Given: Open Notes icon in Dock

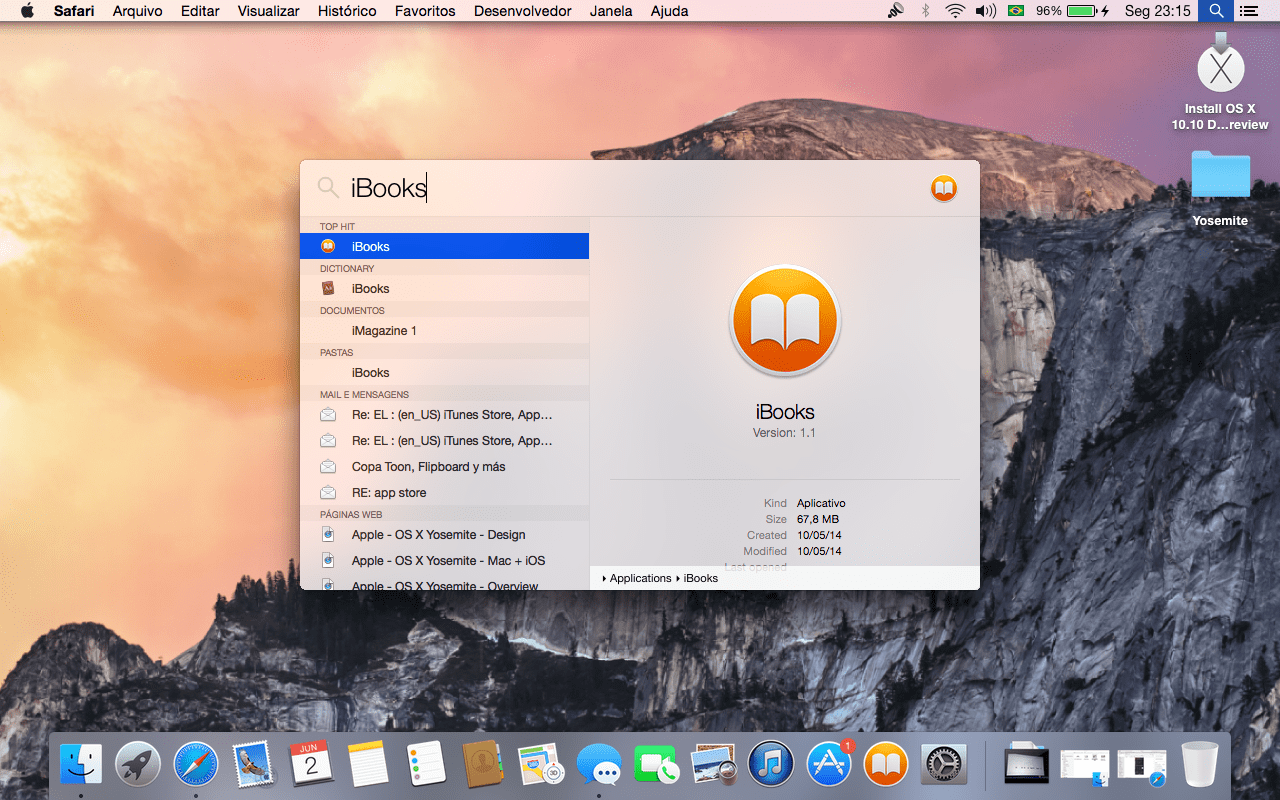Looking at the screenshot, I should click(x=368, y=765).
